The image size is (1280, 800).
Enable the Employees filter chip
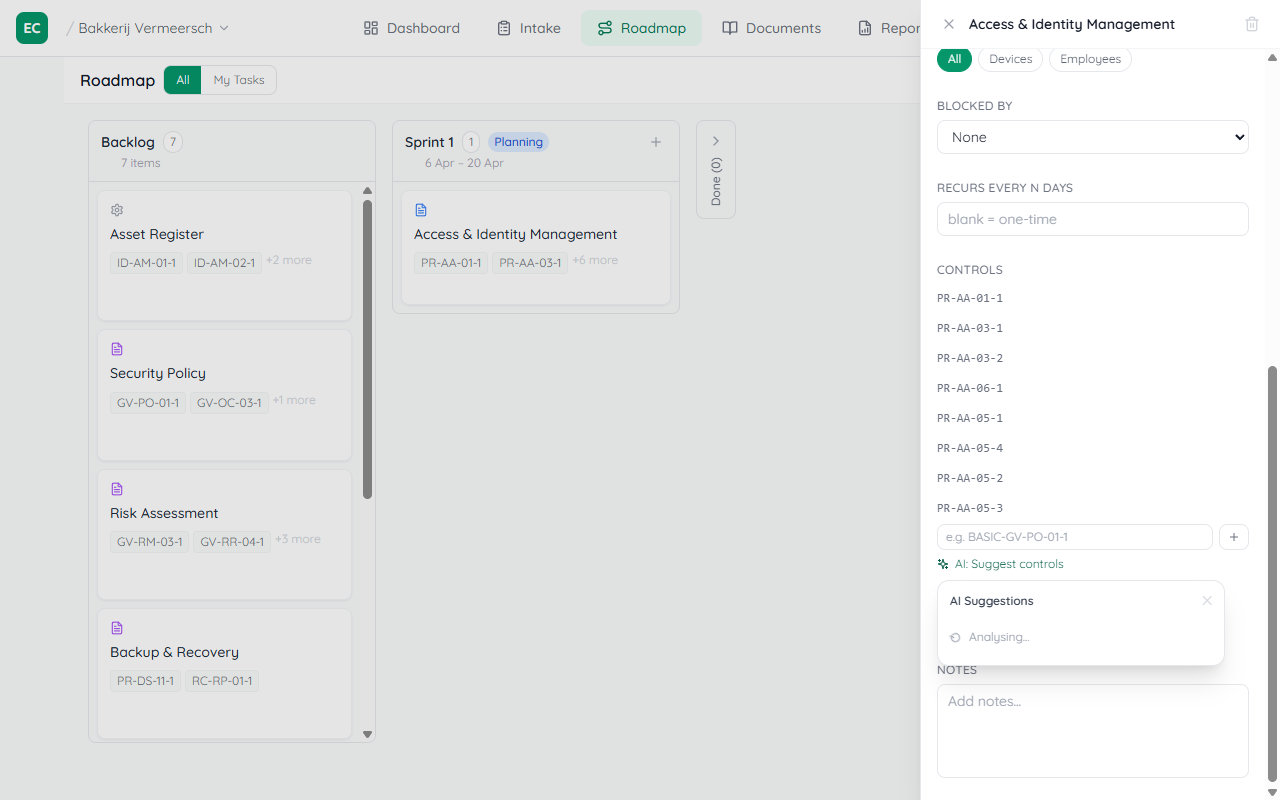[1090, 59]
